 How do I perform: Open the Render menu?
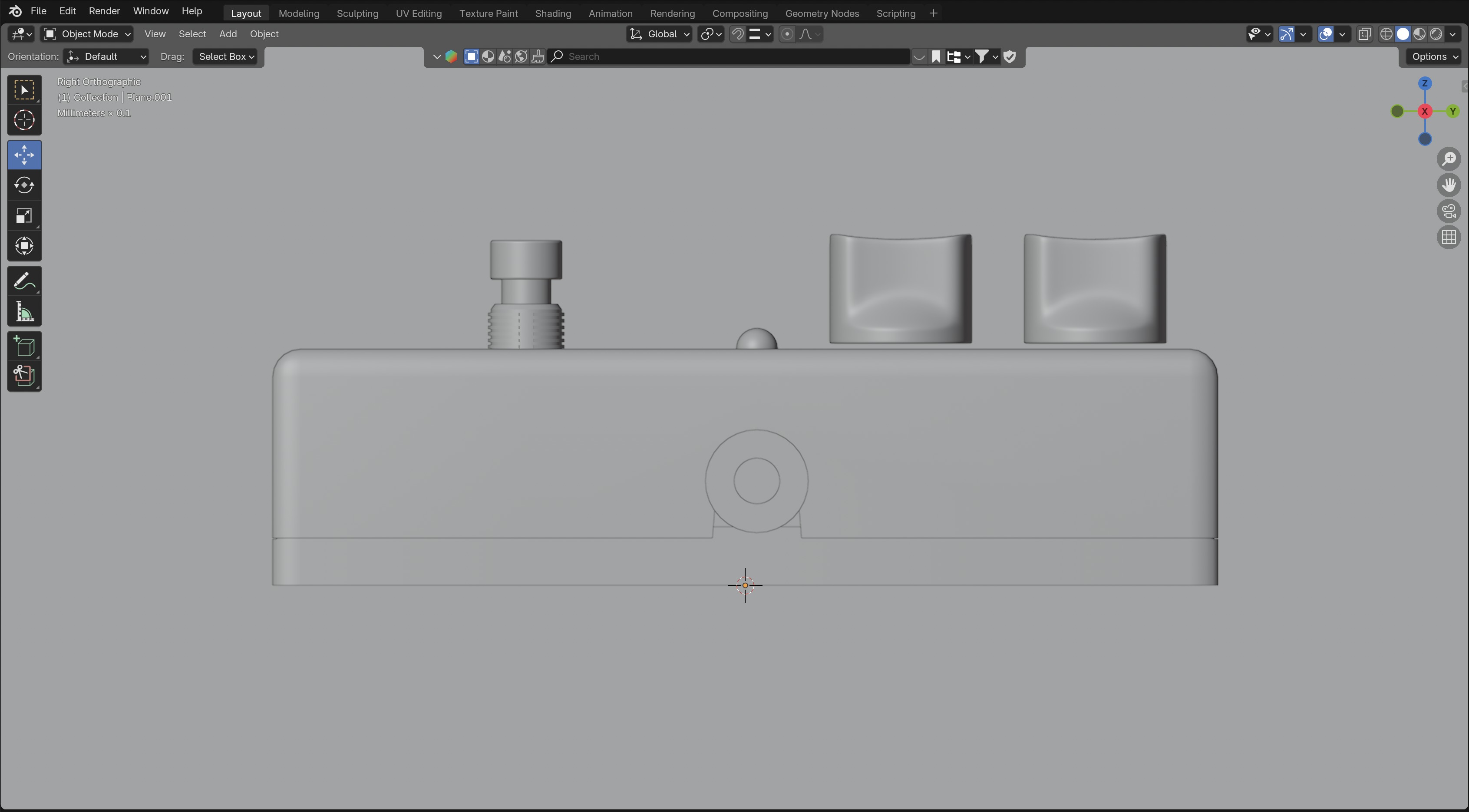tap(104, 11)
